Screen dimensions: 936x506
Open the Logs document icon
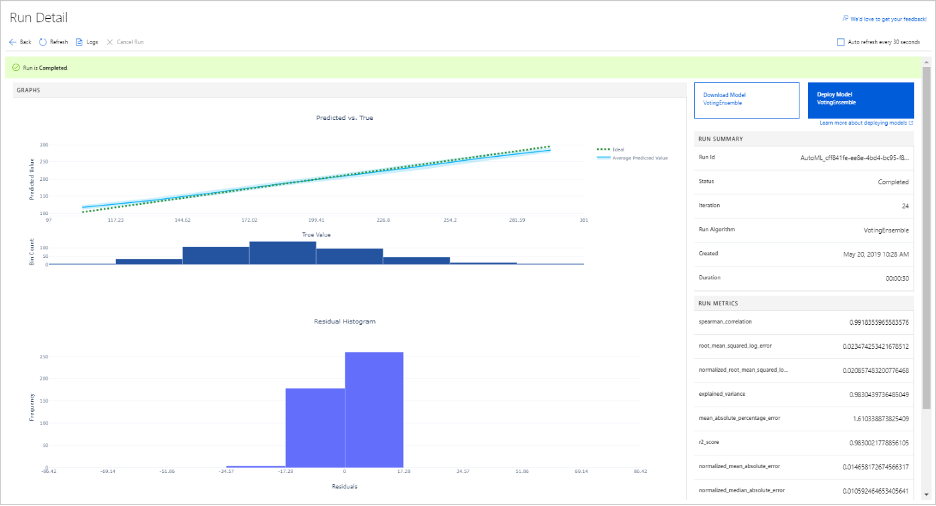pos(79,42)
